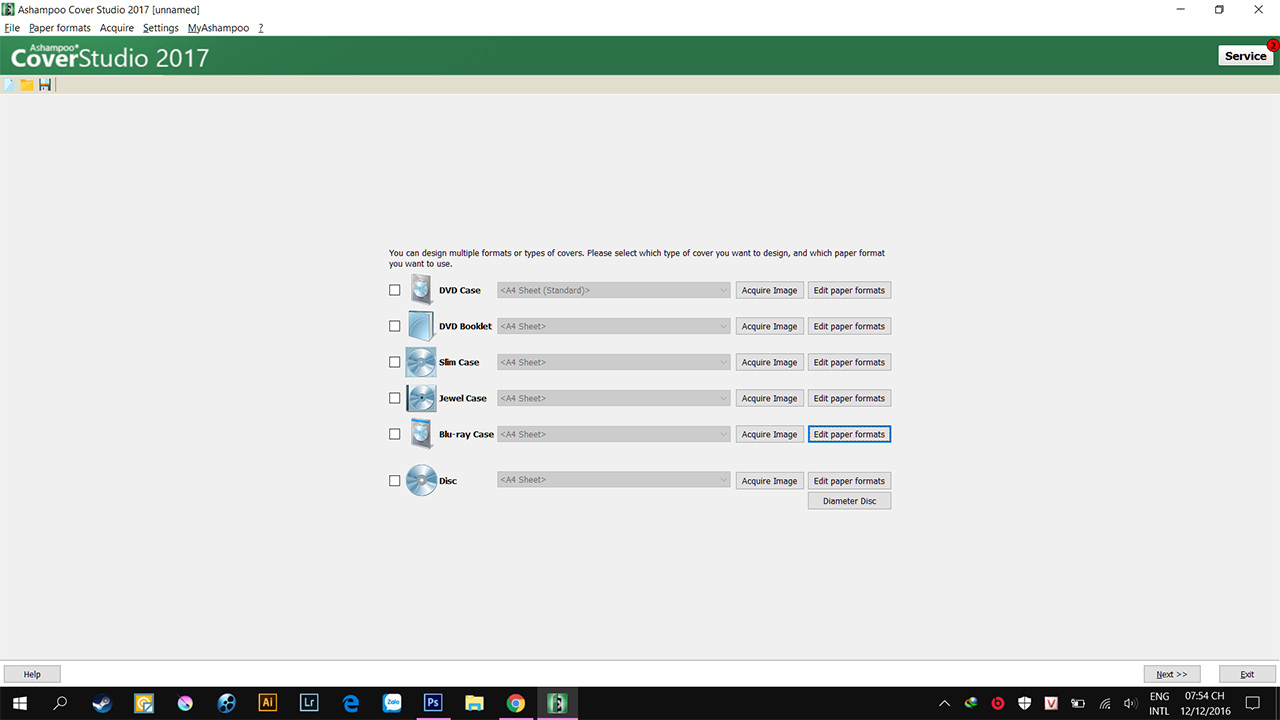Image resolution: width=1280 pixels, height=720 pixels.
Task: Enable the DVD Booklet checkbox
Action: click(x=394, y=326)
